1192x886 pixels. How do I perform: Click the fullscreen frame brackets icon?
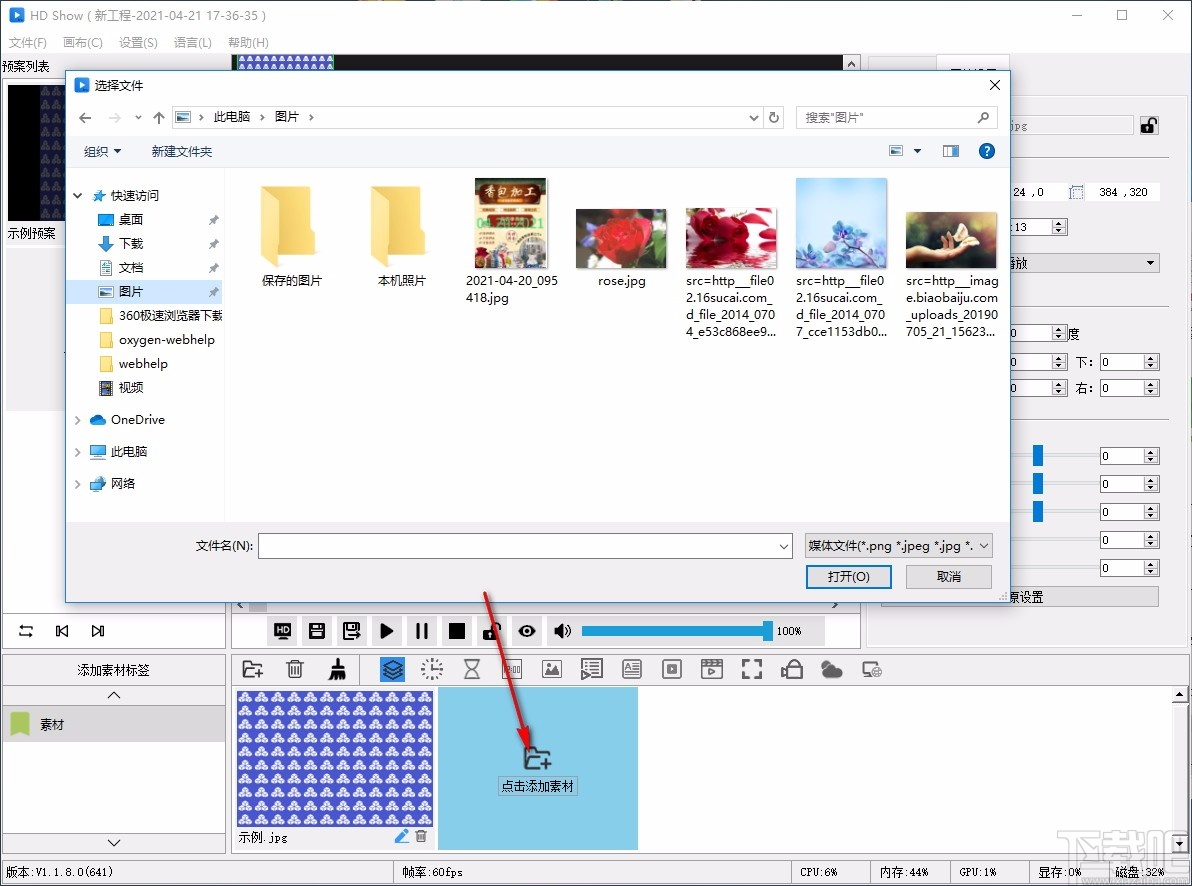click(752, 669)
